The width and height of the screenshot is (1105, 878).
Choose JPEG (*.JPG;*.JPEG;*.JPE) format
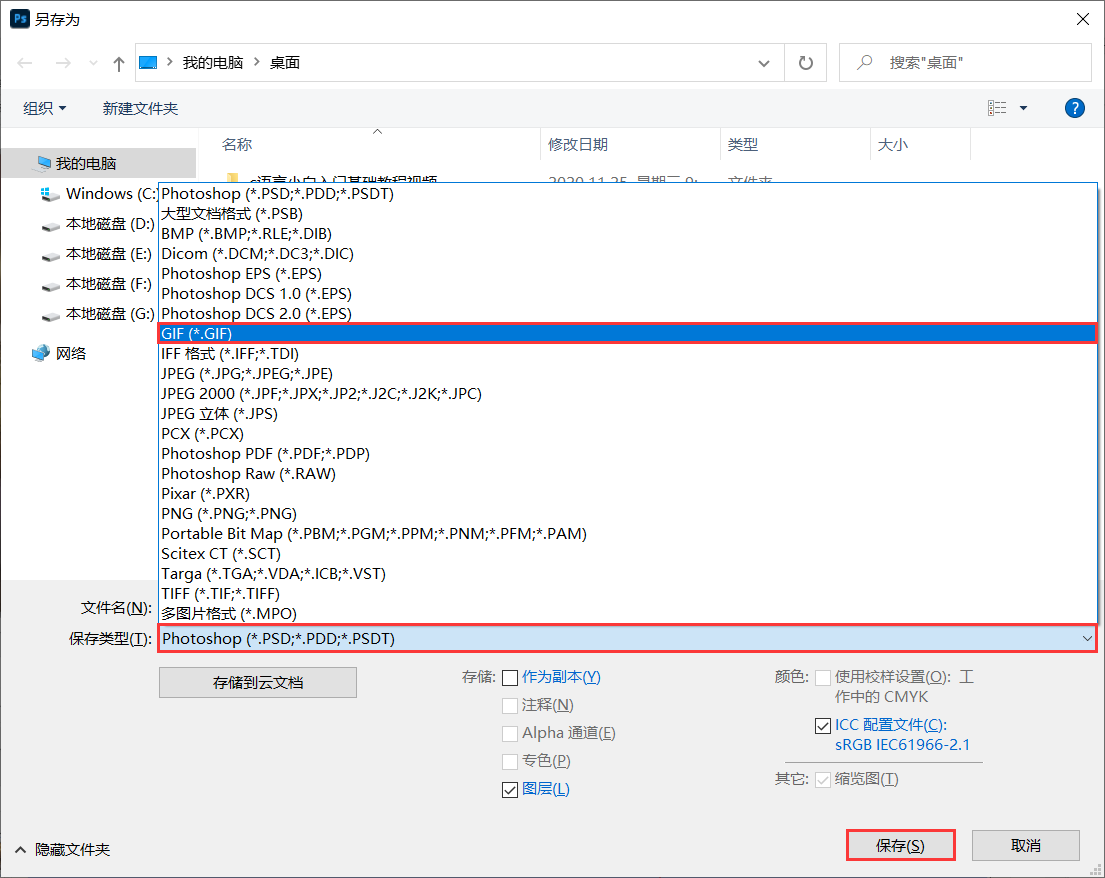627,373
